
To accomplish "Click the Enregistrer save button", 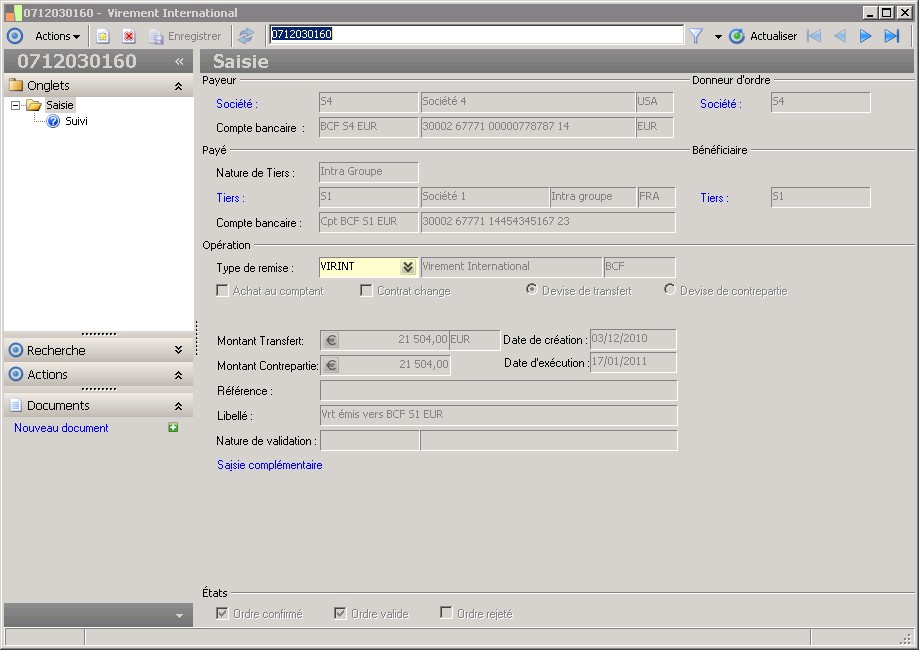I will (185, 36).
